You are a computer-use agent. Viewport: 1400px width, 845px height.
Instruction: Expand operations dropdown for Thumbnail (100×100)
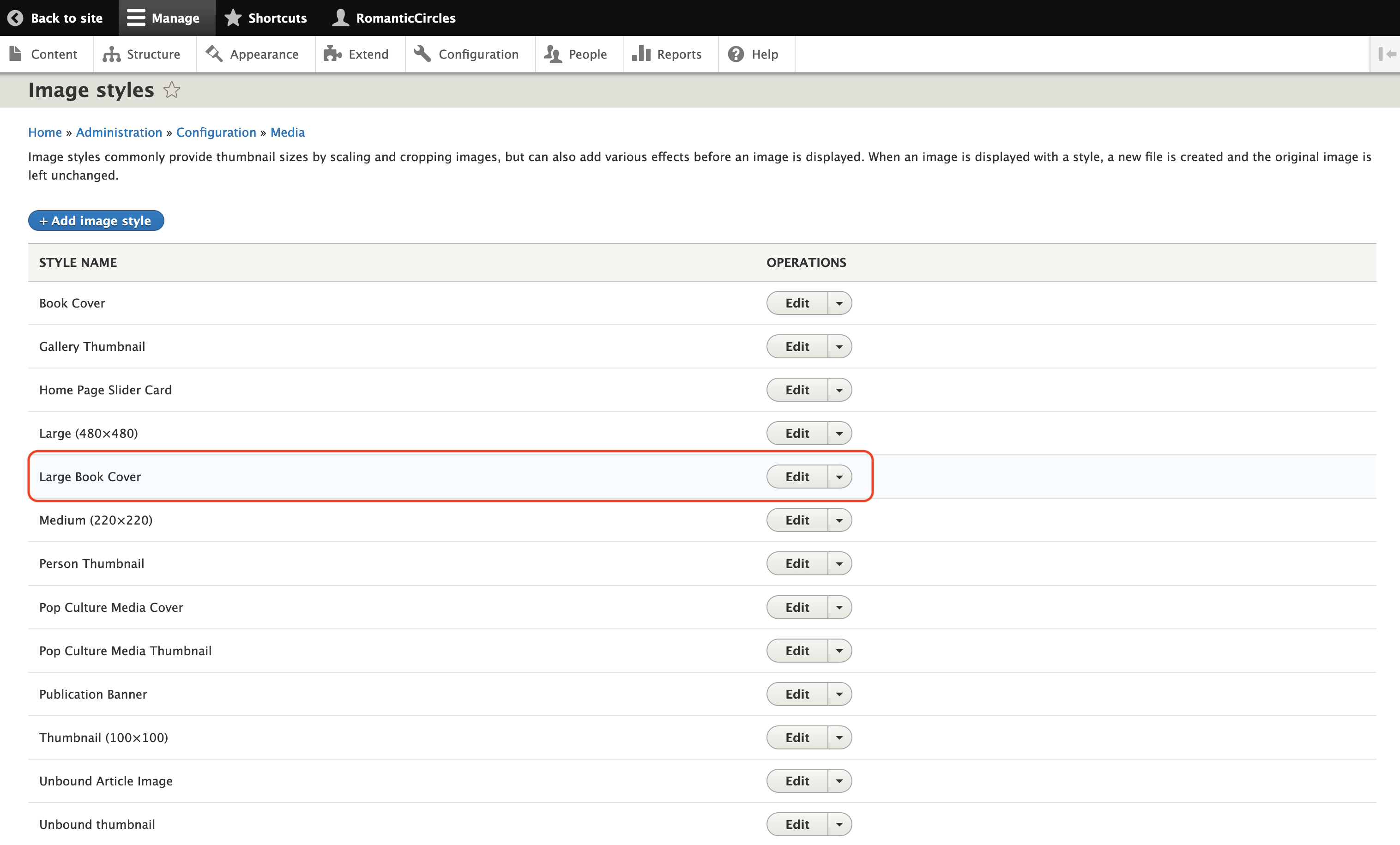[x=839, y=737]
